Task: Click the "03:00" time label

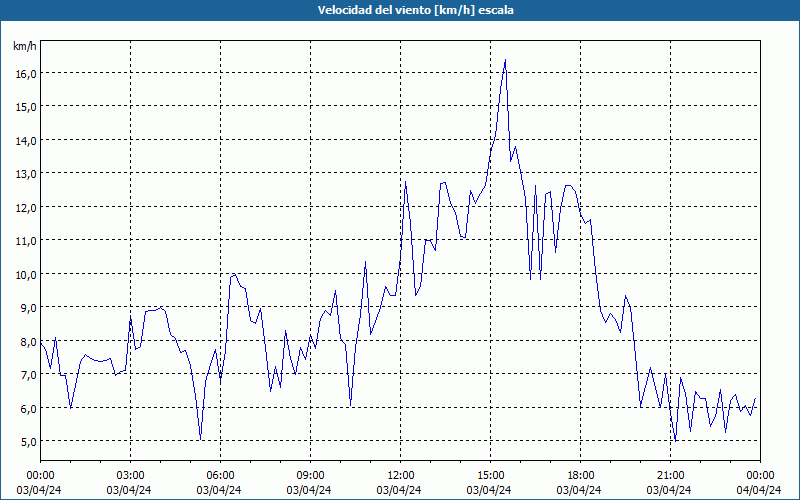Action: (x=130, y=476)
